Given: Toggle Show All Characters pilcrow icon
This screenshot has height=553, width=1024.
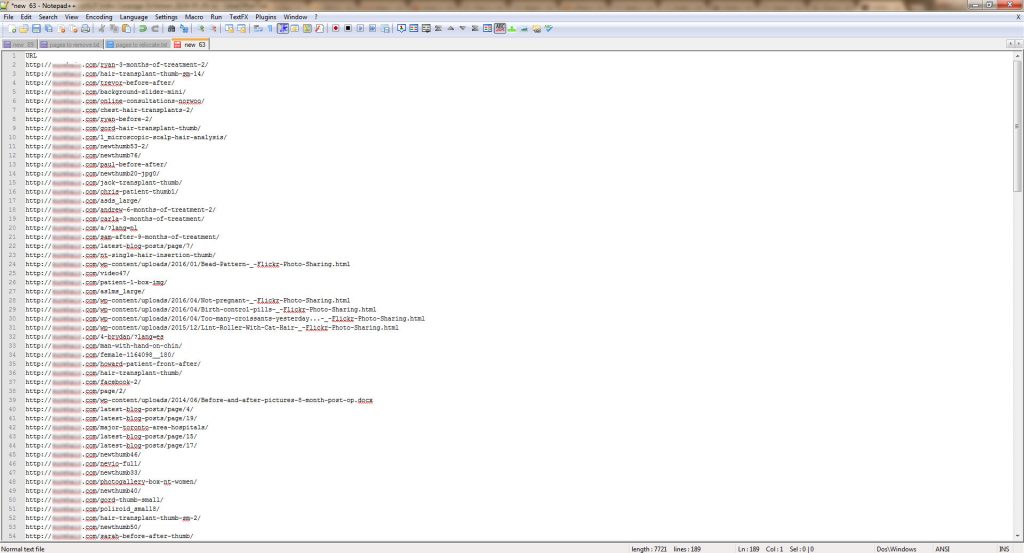Looking at the screenshot, I should point(270,29).
